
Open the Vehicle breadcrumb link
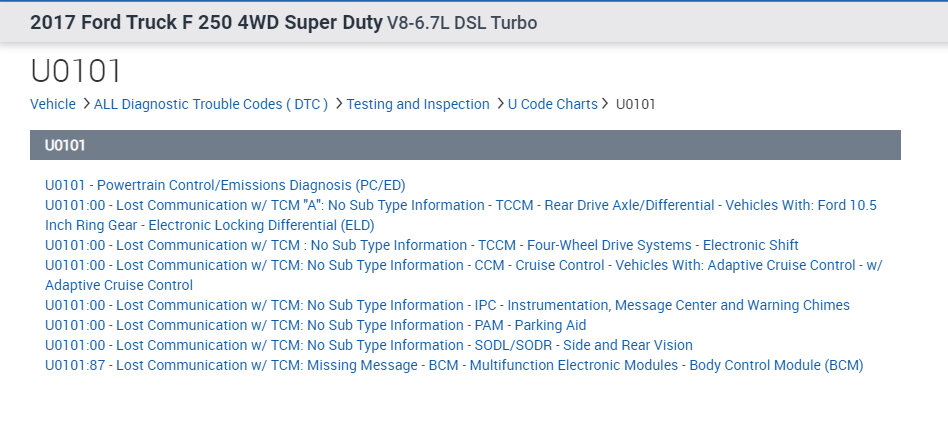tap(53, 104)
